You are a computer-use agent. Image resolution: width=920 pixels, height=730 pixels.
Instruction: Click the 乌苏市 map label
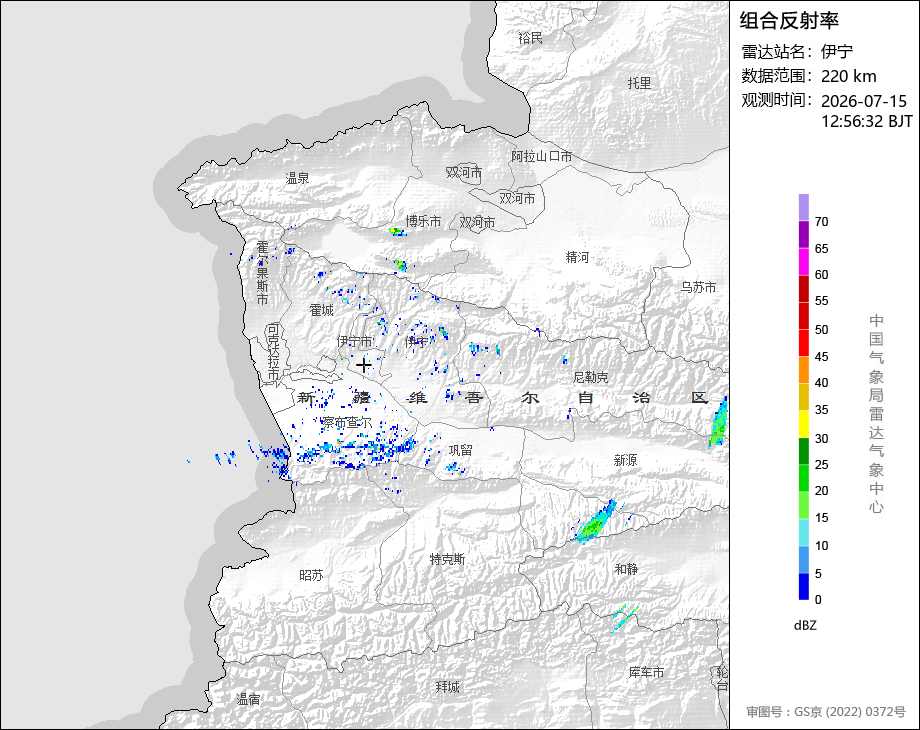[698, 287]
